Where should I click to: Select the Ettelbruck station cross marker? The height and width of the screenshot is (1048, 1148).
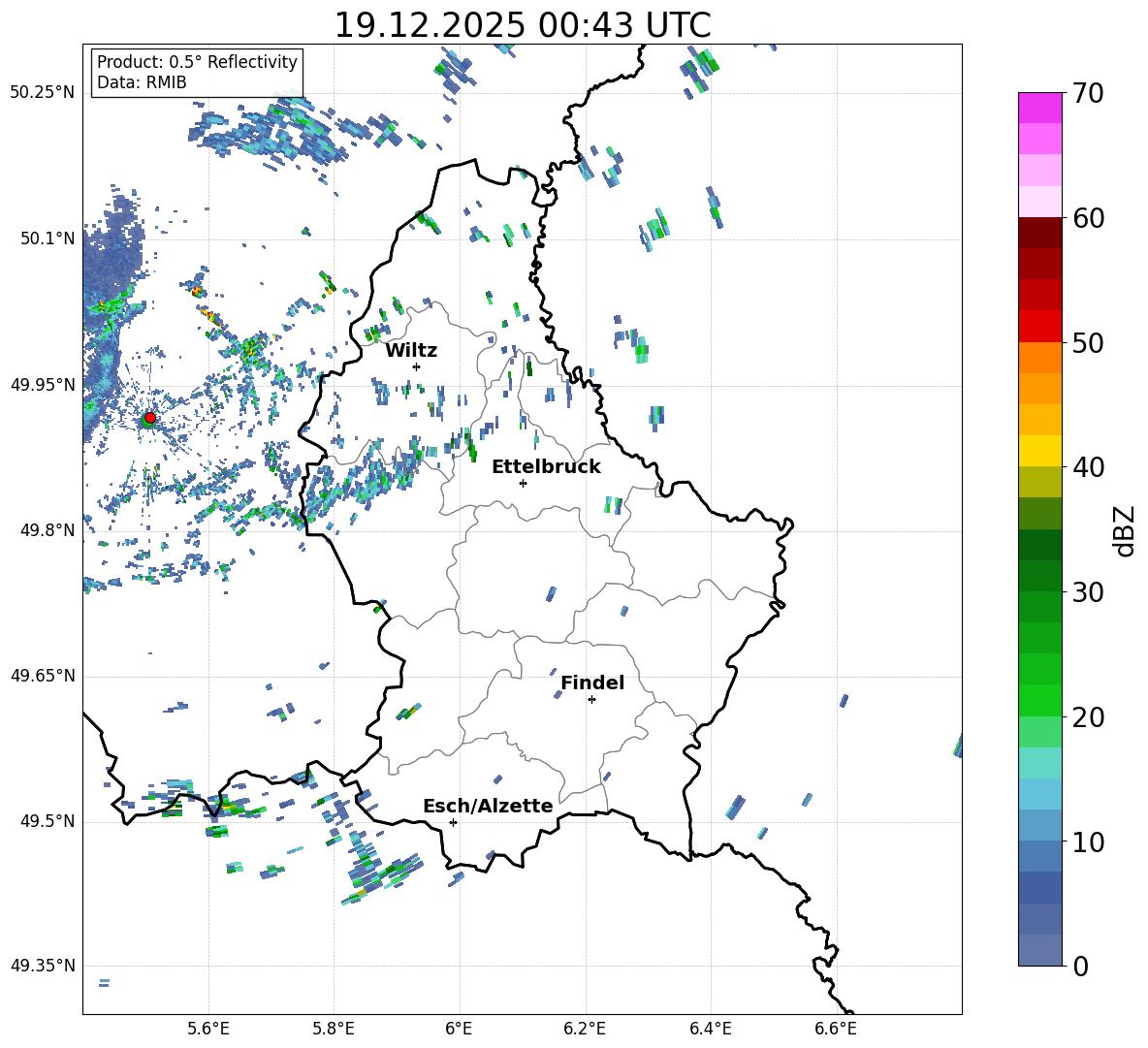point(523,483)
